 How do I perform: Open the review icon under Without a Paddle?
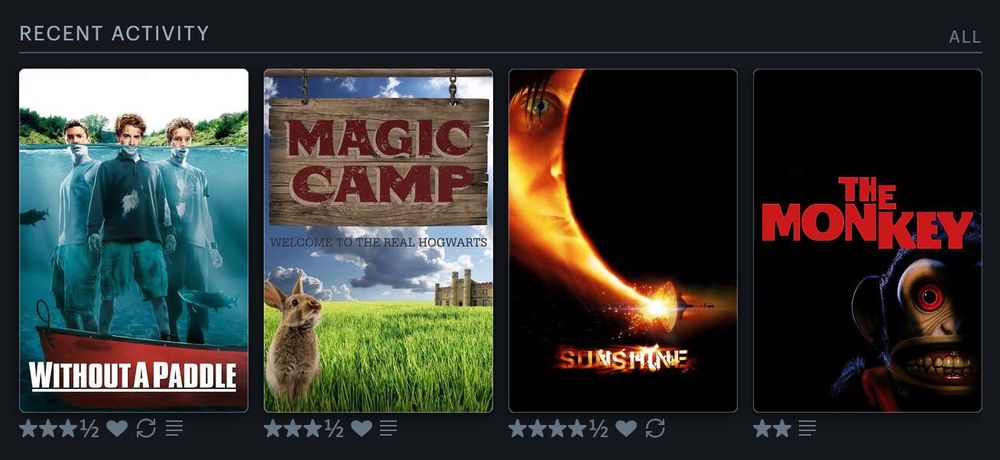pyautogui.click(x=174, y=428)
